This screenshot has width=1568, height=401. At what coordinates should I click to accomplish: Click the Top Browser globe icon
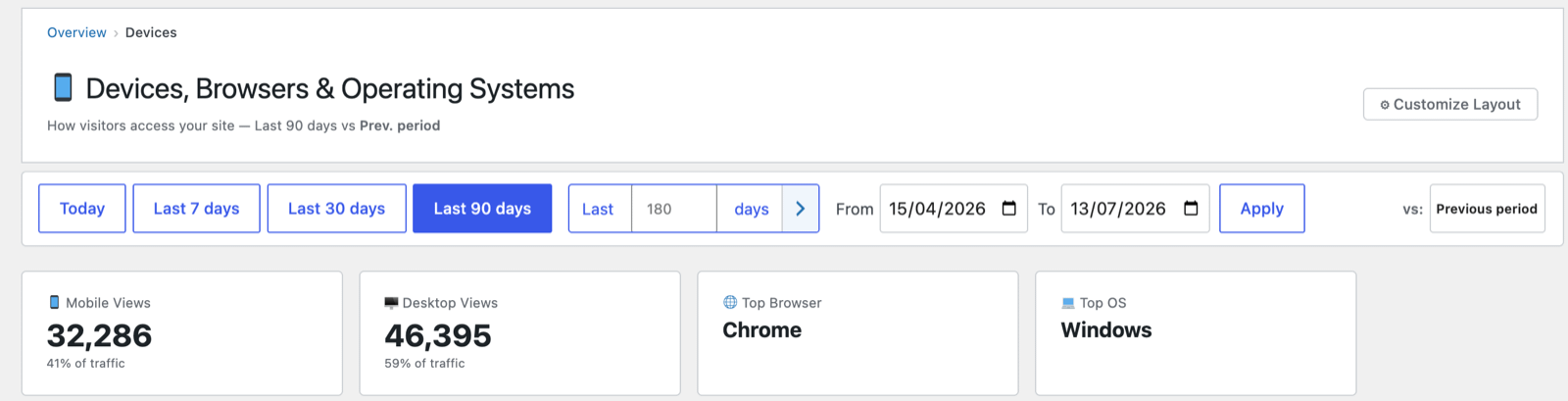tap(730, 302)
